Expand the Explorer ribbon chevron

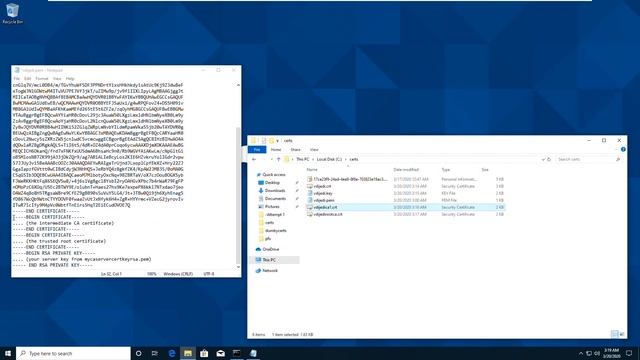[x=616, y=149]
